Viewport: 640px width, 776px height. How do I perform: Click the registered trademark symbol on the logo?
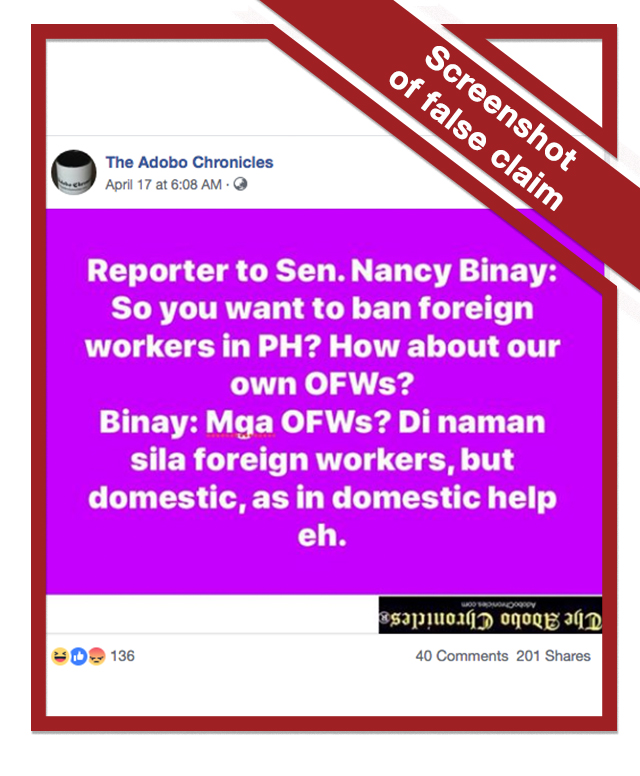383,618
